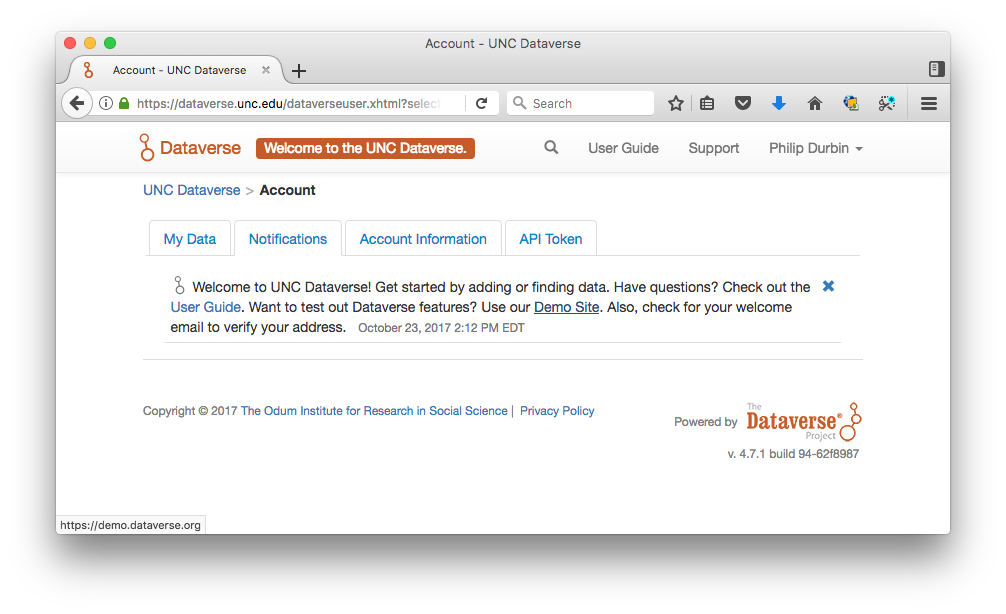Close the Account - UNC Dataverse tab
Image resolution: width=1006 pixels, height=614 pixels.
point(266,70)
